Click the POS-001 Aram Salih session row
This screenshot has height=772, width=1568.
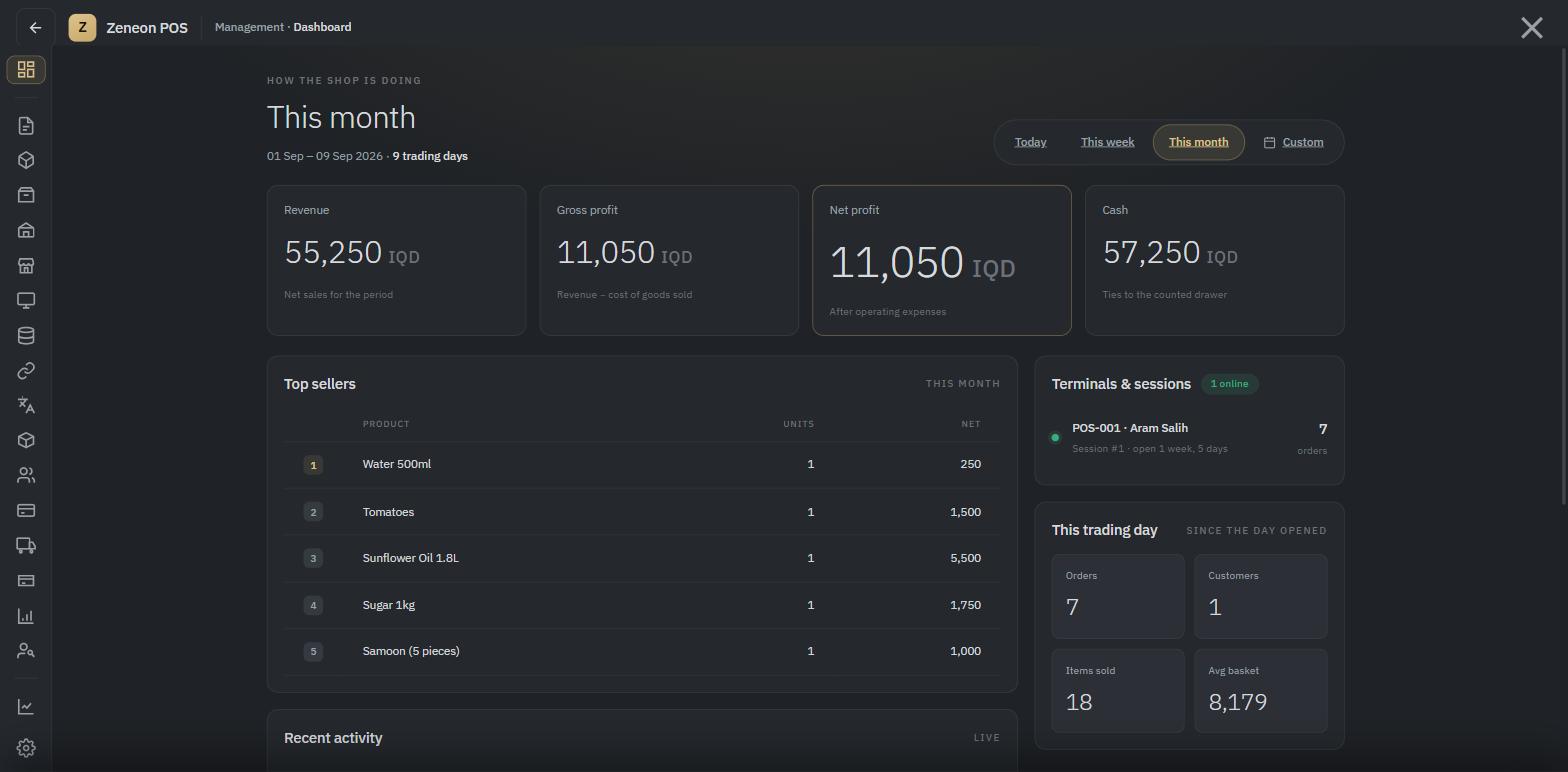click(1189, 438)
